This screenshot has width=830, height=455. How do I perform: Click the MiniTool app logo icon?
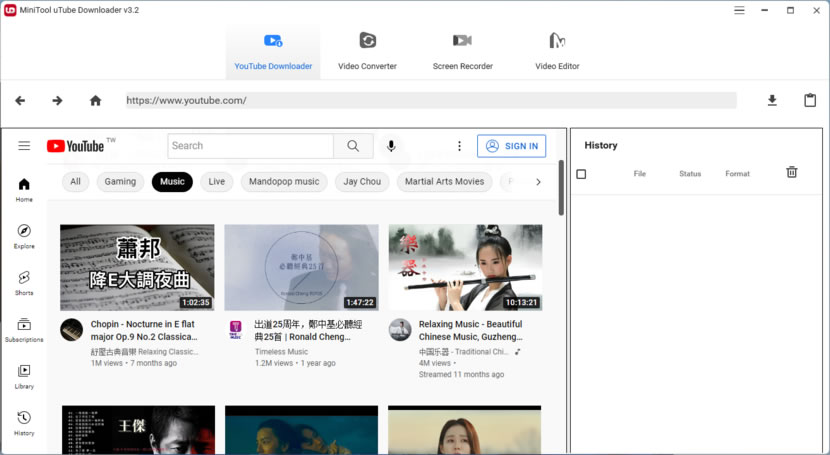[x=10, y=10]
